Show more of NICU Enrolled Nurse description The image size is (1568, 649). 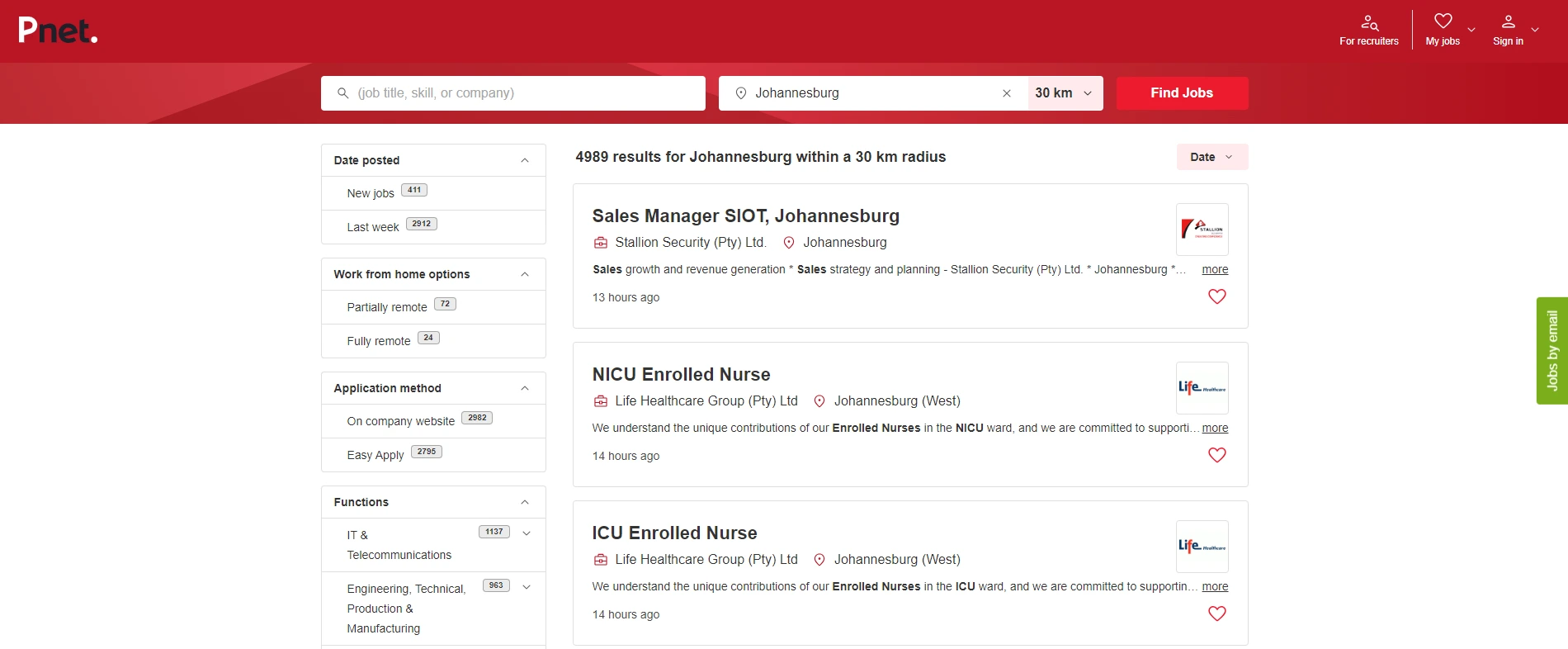(1215, 429)
